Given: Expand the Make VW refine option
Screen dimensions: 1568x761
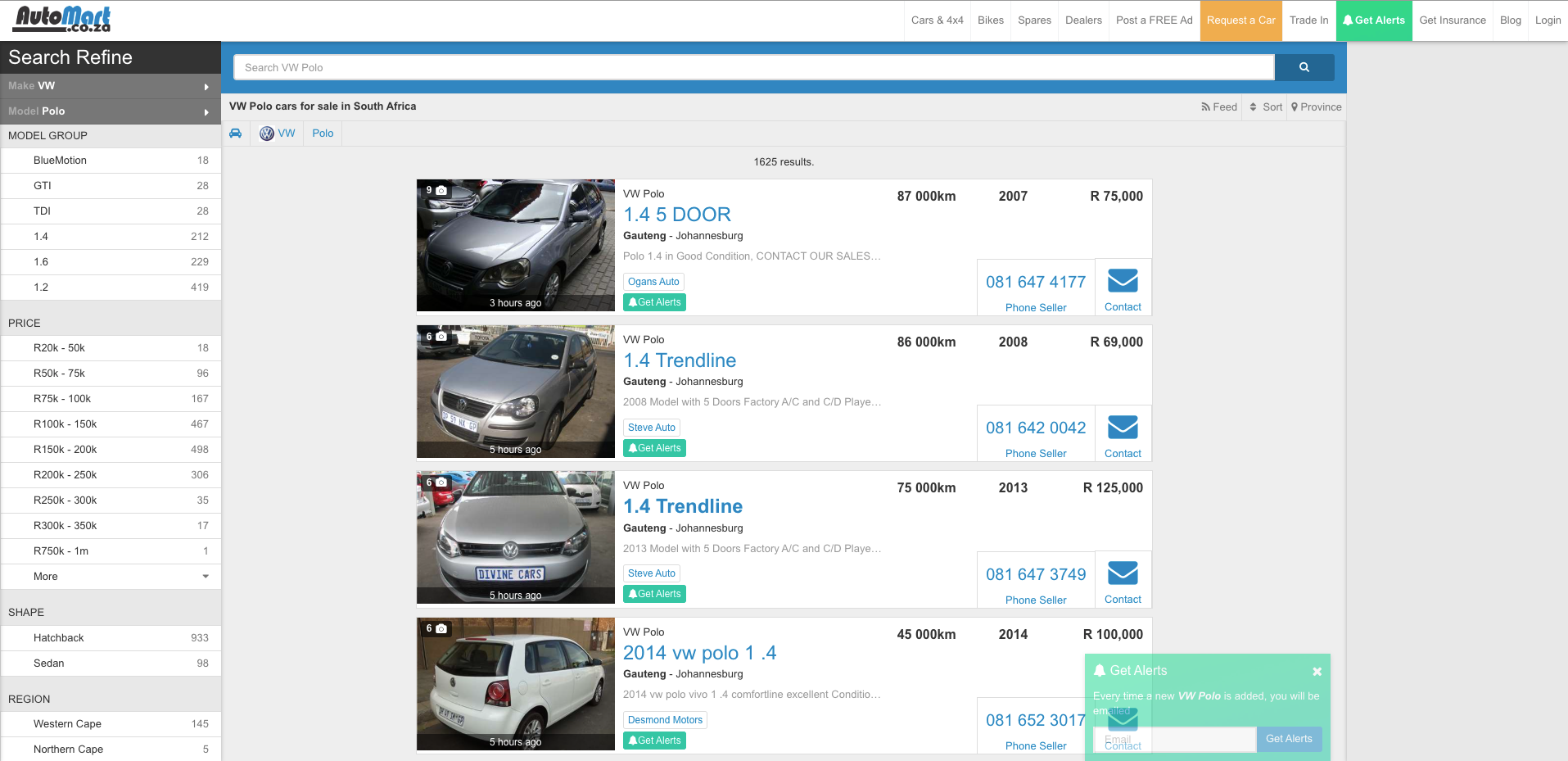Looking at the screenshot, I should coord(111,86).
